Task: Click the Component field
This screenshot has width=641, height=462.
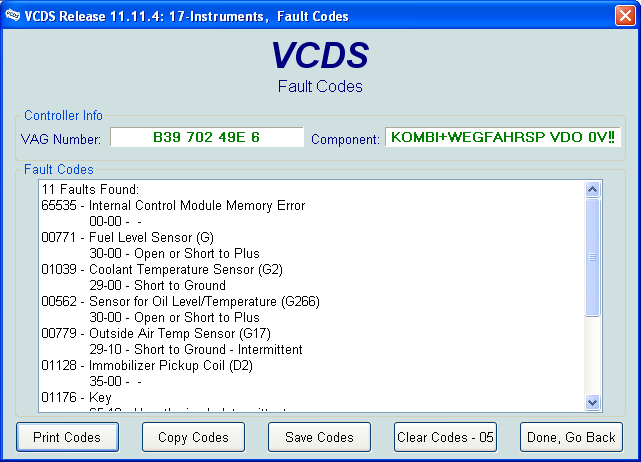Action: click(x=503, y=137)
